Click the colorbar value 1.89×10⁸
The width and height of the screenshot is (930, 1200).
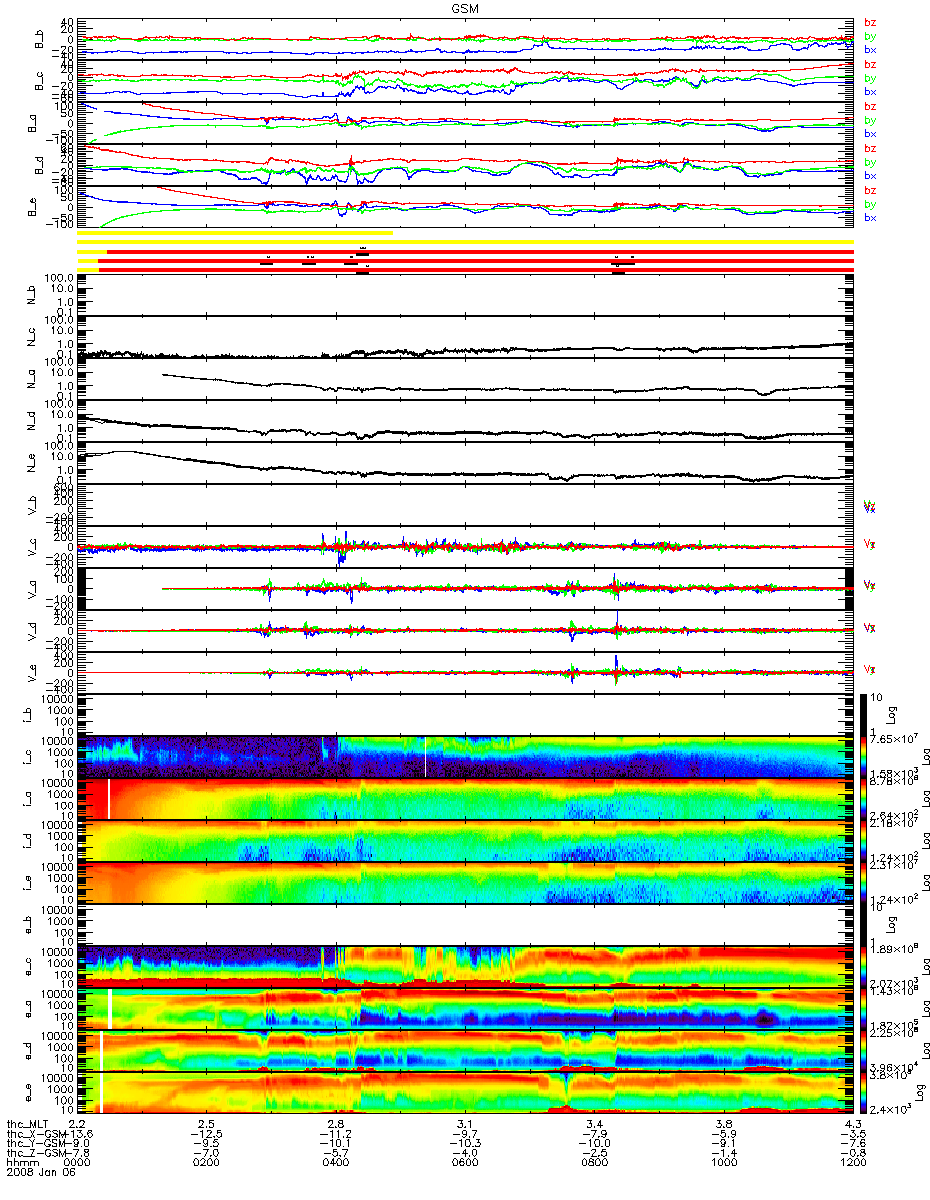(895, 949)
